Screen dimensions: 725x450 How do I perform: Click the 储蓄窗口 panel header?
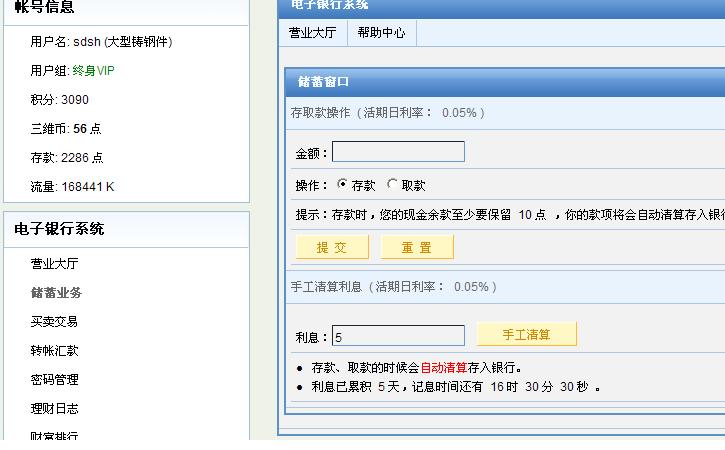click(505, 82)
